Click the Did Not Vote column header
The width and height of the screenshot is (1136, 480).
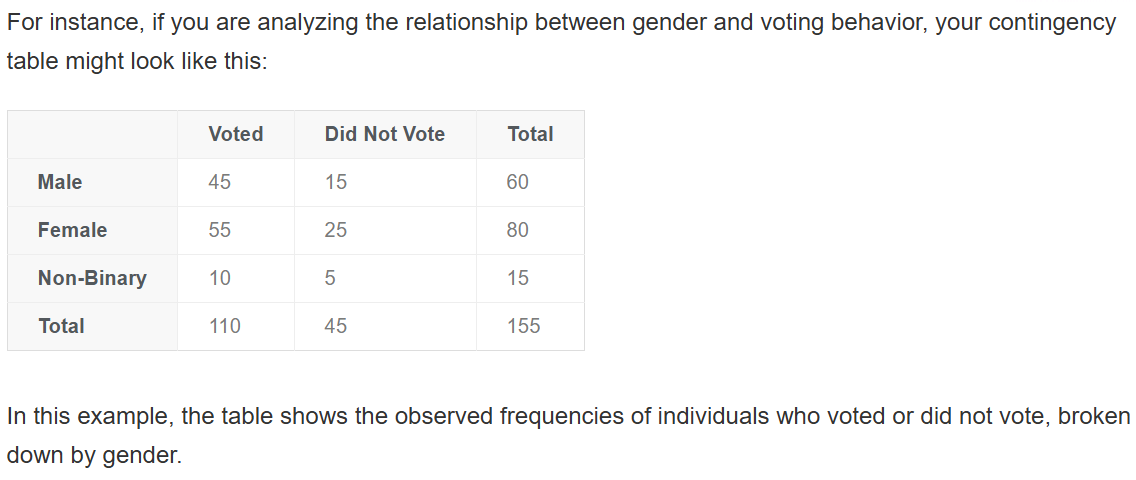pos(385,134)
